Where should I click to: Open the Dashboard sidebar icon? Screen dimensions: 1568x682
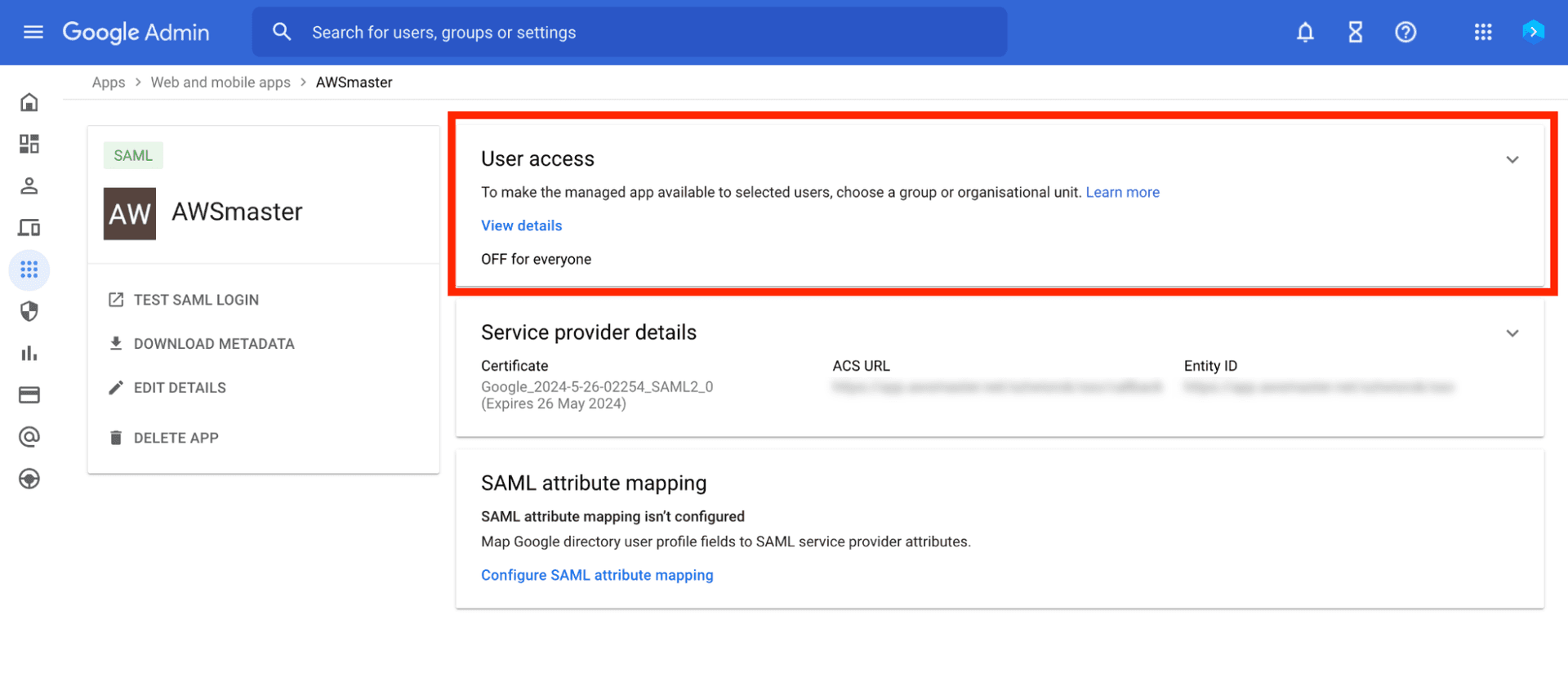coord(29,144)
